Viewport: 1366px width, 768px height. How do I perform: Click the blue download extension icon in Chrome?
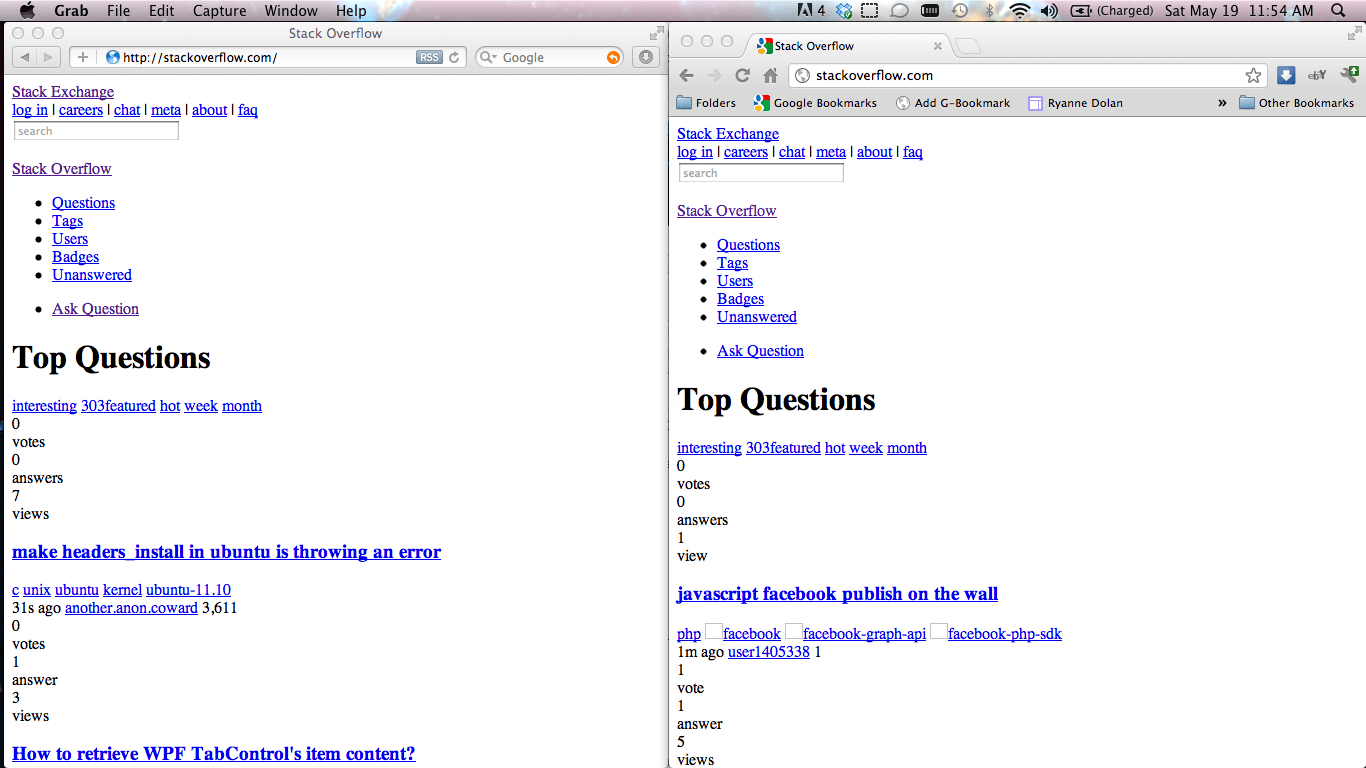coord(1286,75)
